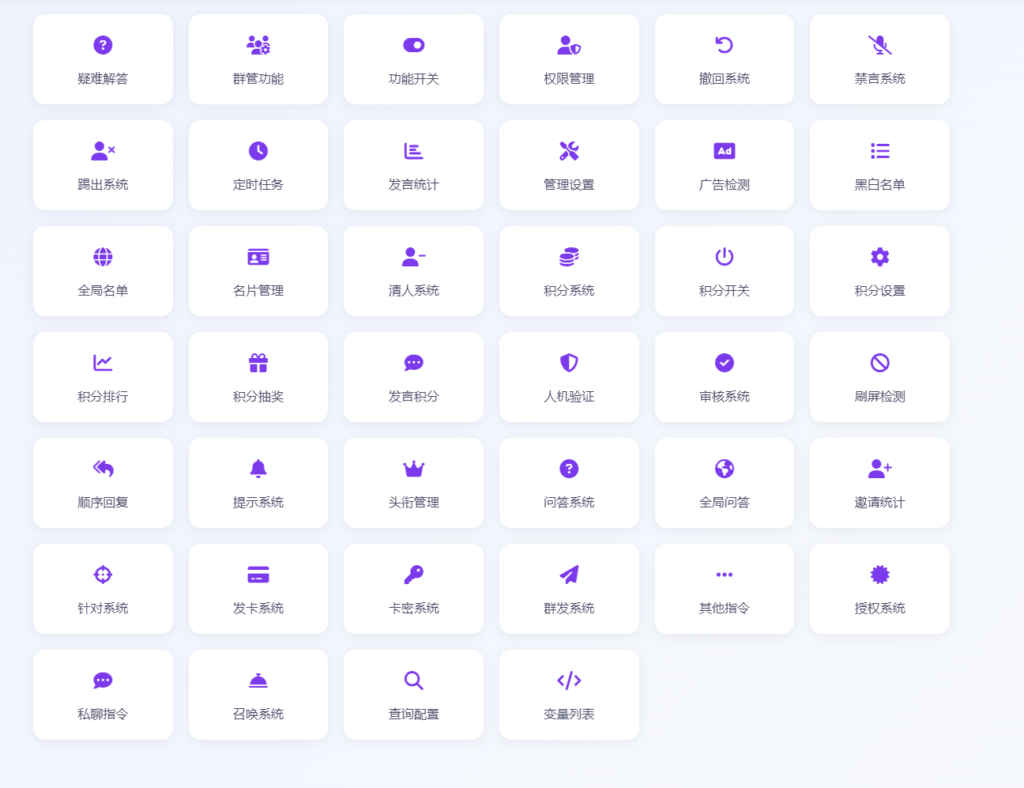Open the 名片管理 ID card icon

pyautogui.click(x=258, y=257)
